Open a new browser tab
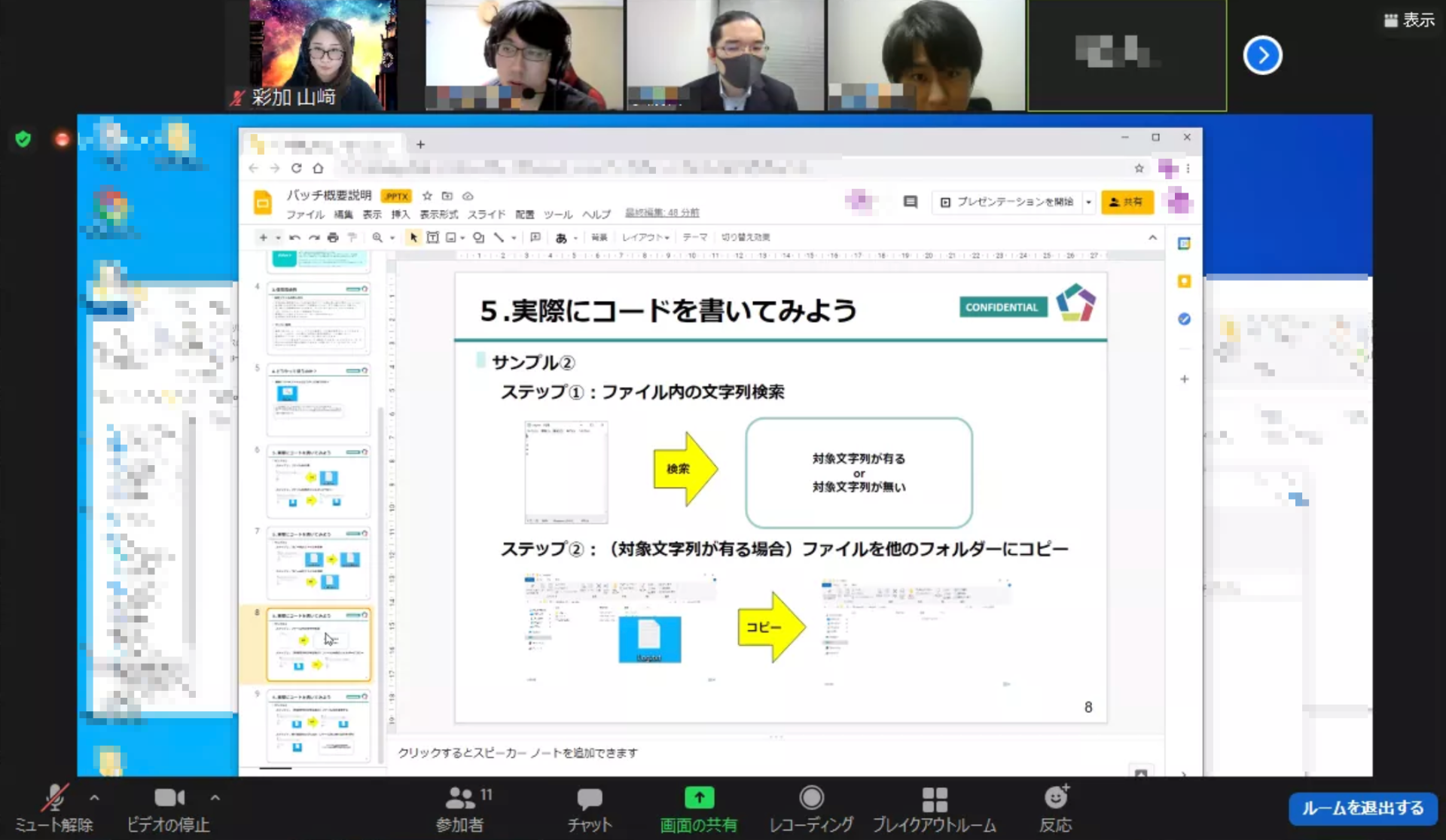 point(420,144)
